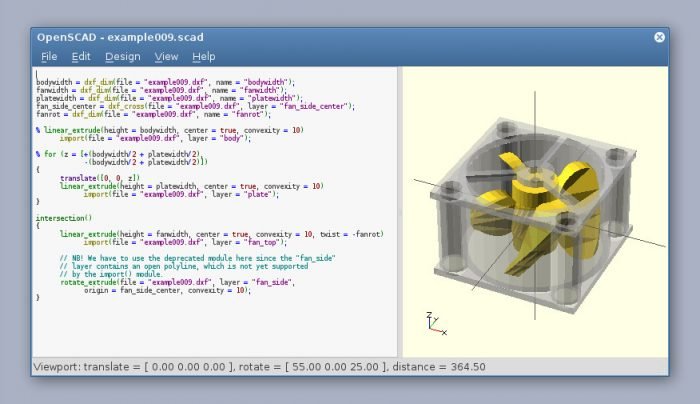Open the Edit menu
This screenshot has height=404, width=700.
[x=81, y=57]
